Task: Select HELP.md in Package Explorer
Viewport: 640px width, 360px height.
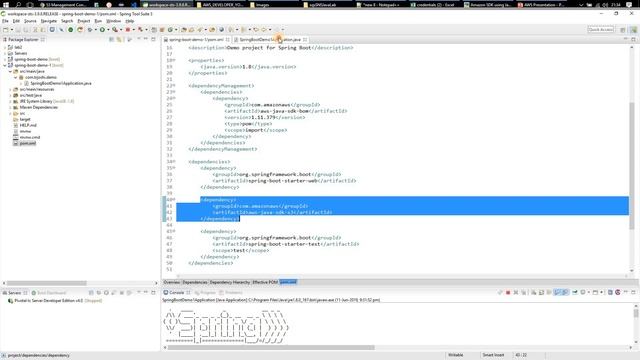Action: pos(28,125)
